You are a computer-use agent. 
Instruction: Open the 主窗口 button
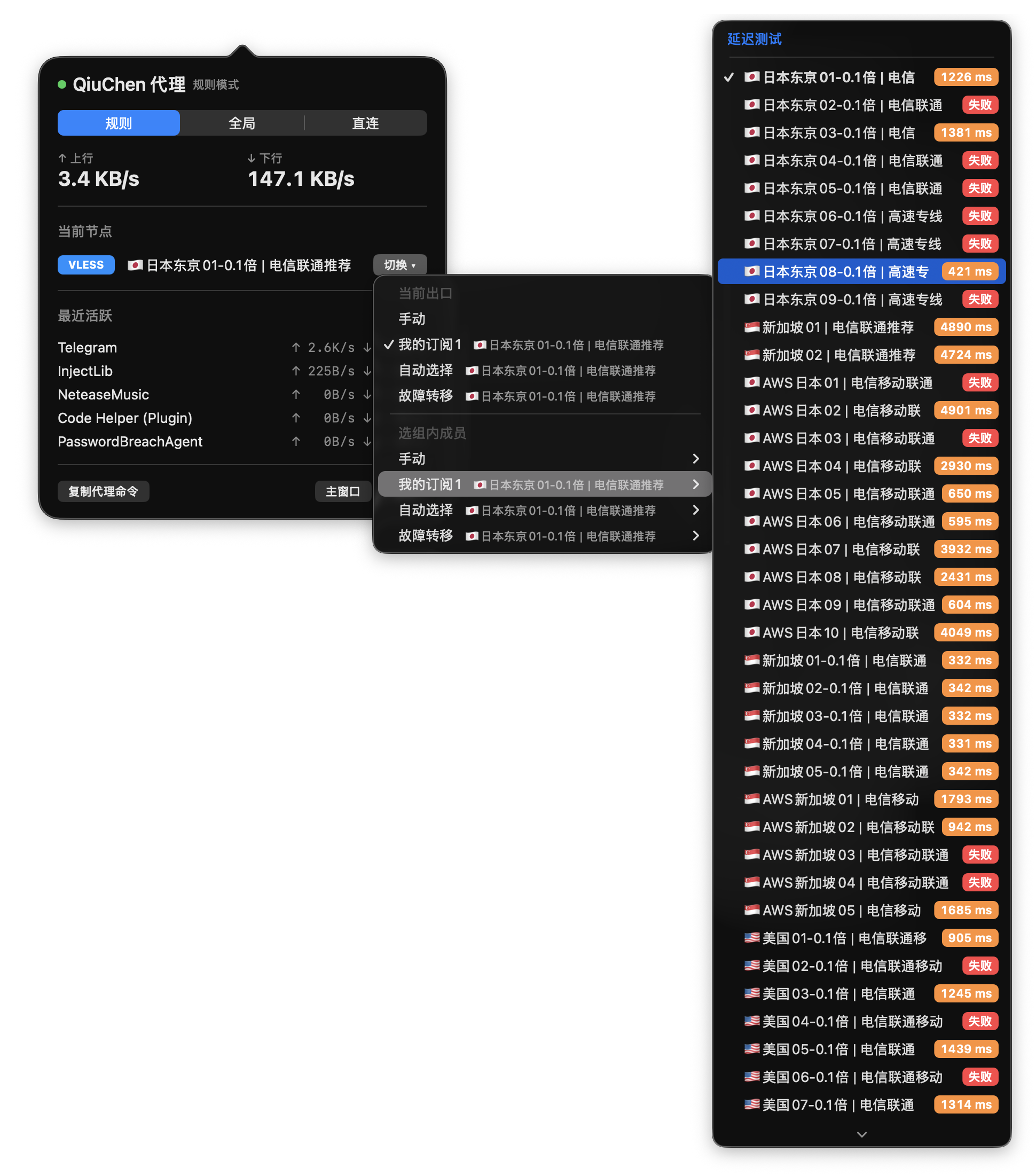343,491
